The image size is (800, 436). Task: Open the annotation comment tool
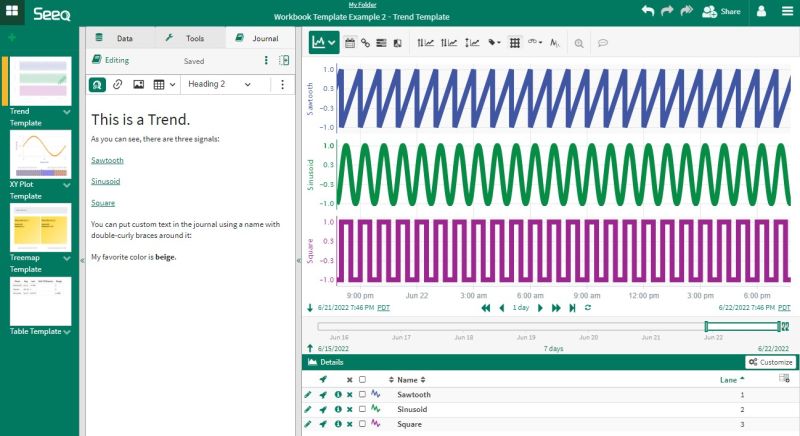[x=603, y=43]
